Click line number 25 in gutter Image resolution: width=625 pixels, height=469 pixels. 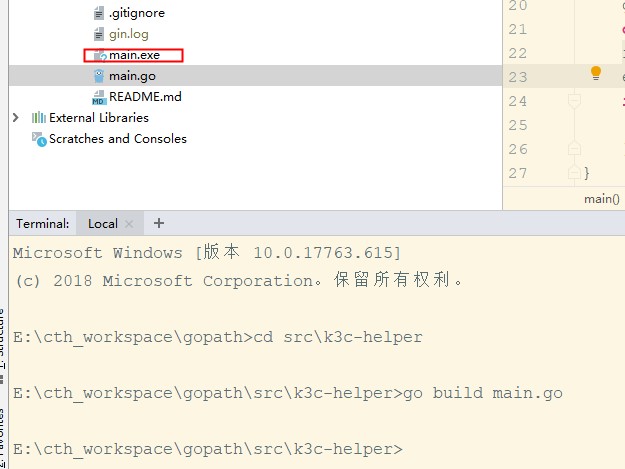pos(518,125)
